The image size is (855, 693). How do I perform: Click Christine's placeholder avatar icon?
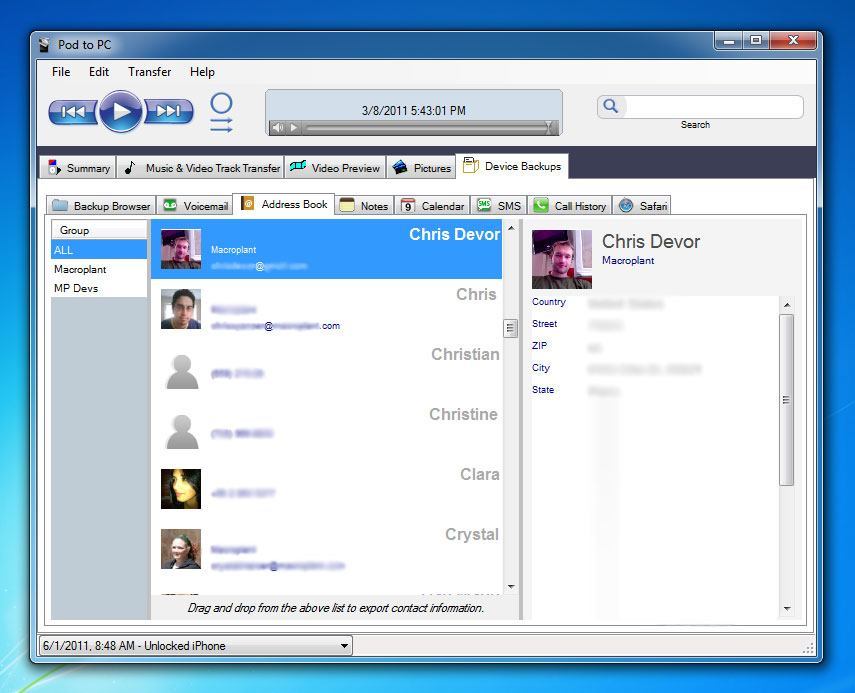click(x=182, y=432)
